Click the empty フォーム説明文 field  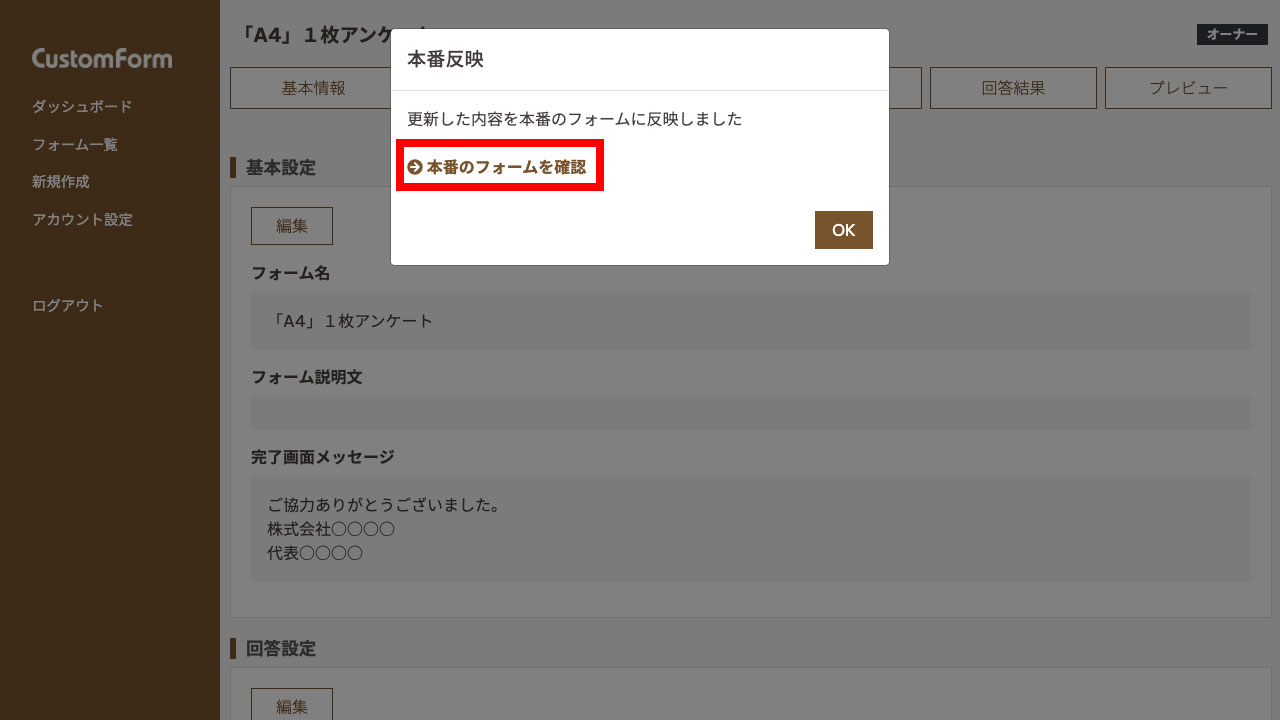click(750, 413)
